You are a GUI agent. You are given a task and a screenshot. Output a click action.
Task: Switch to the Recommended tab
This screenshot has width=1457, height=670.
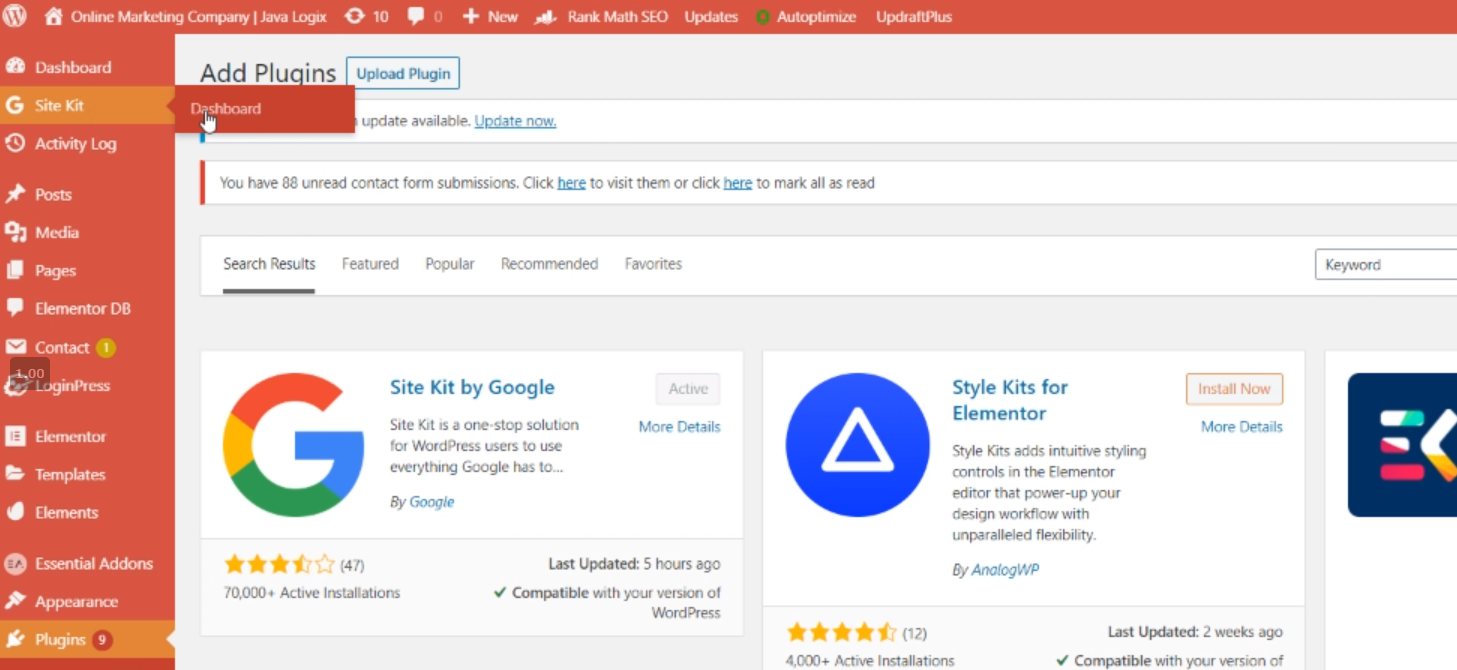pyautogui.click(x=549, y=264)
